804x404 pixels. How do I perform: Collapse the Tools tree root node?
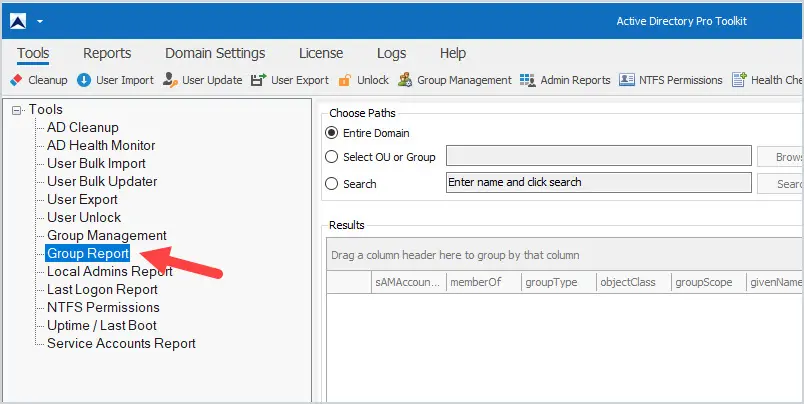[17, 110]
